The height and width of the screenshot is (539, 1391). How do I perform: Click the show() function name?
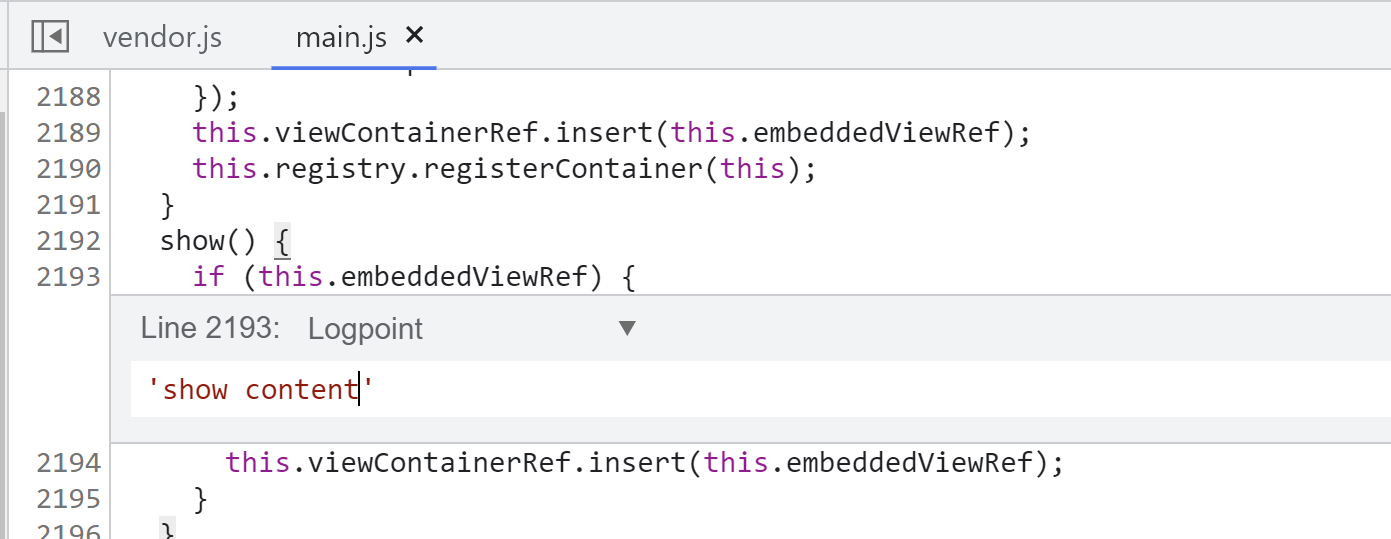coord(192,241)
